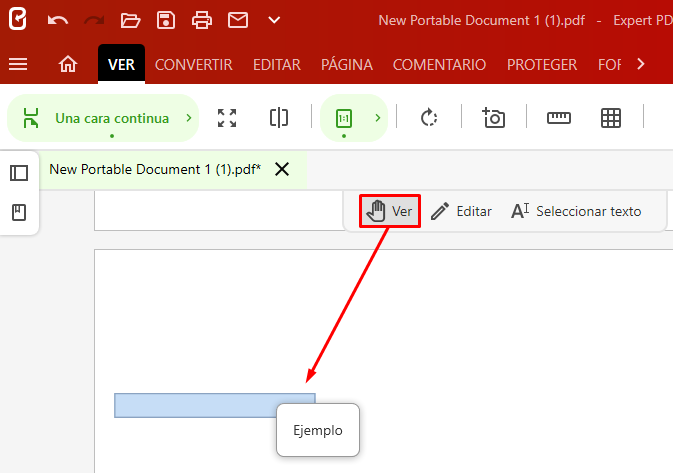The image size is (673, 473).
Task: Open the COMENTARIO tab
Action: (x=440, y=64)
